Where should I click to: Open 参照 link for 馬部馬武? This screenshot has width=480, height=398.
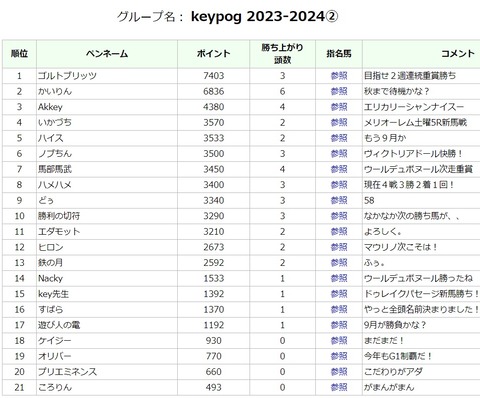(x=339, y=169)
